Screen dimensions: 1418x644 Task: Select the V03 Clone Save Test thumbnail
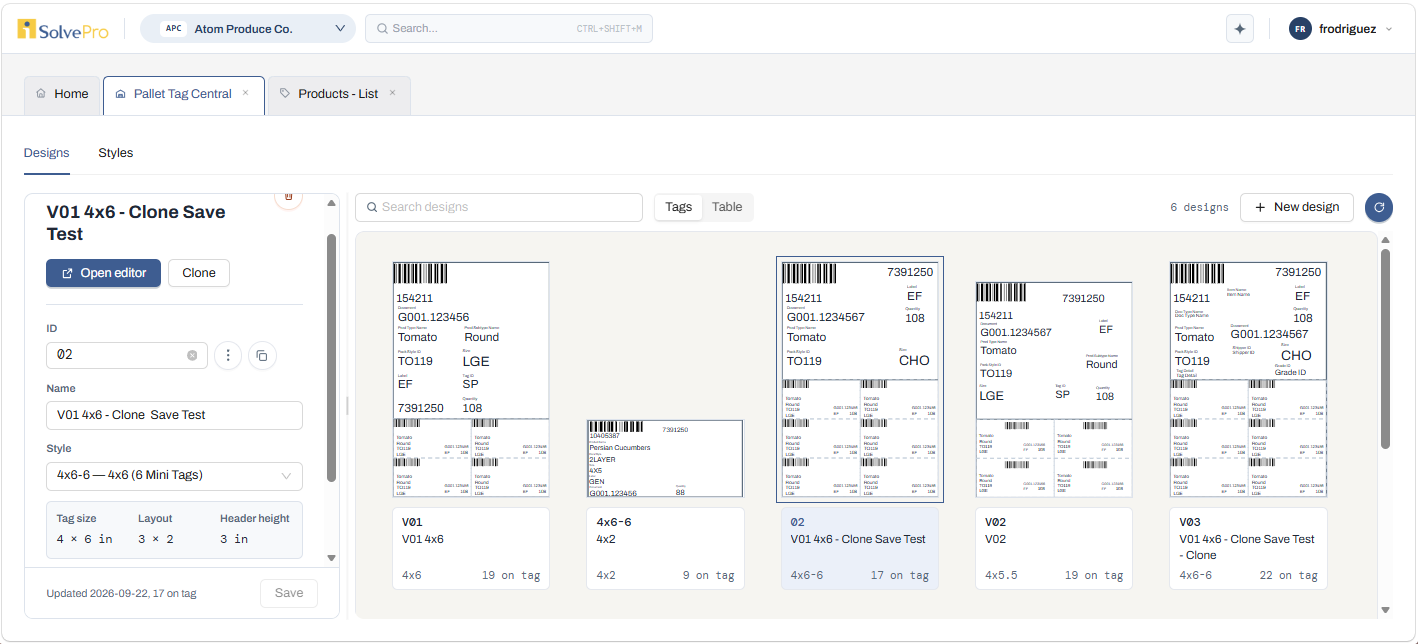[1248, 380]
